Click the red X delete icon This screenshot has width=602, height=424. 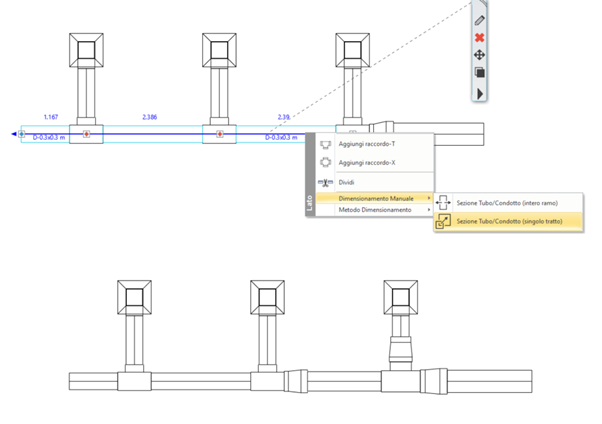[x=480, y=37]
